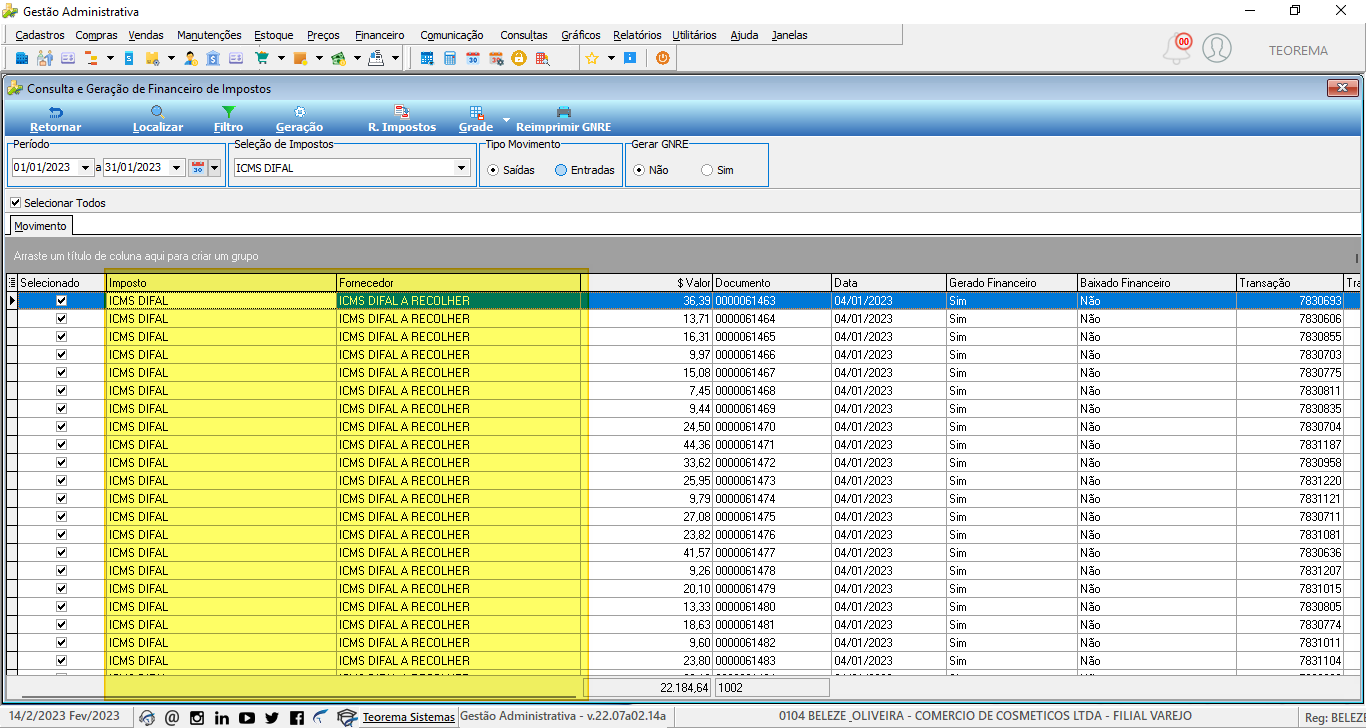
Task: Select Sim for Gerar GNRE
Action: click(707, 170)
